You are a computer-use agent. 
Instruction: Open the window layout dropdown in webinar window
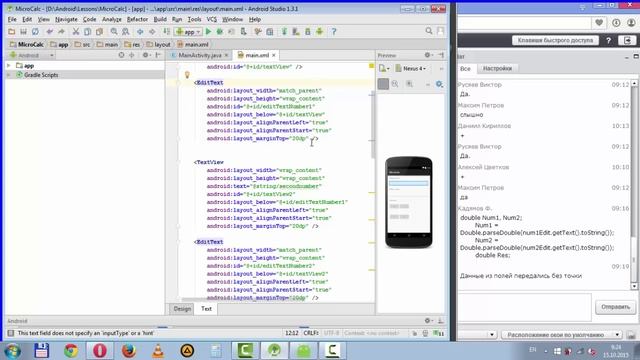(562, 335)
